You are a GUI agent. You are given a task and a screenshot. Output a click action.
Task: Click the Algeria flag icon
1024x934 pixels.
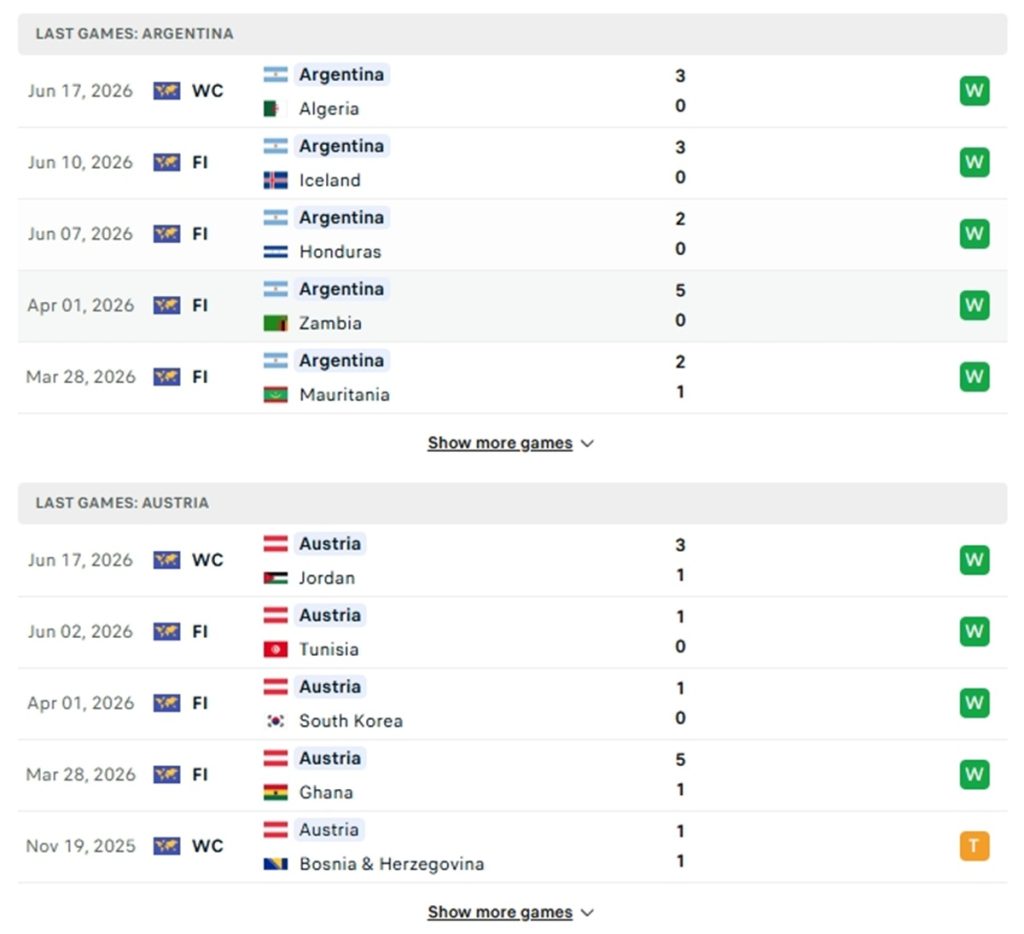pos(275,108)
